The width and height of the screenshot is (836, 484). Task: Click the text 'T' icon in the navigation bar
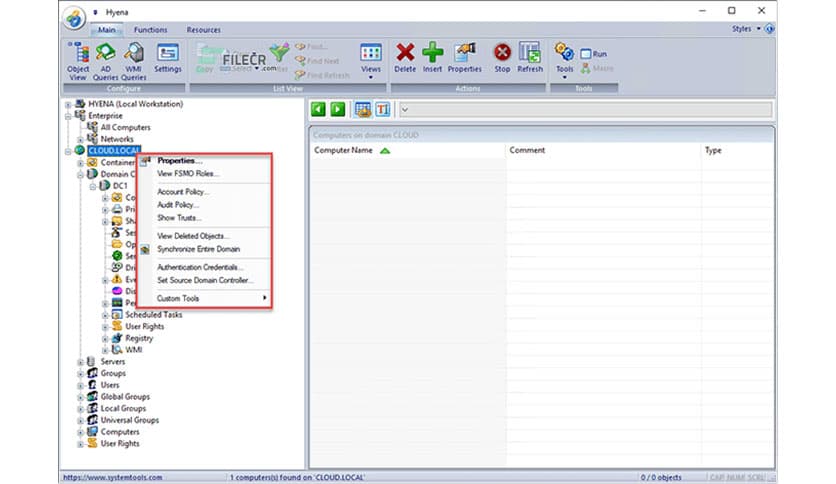[x=383, y=109]
